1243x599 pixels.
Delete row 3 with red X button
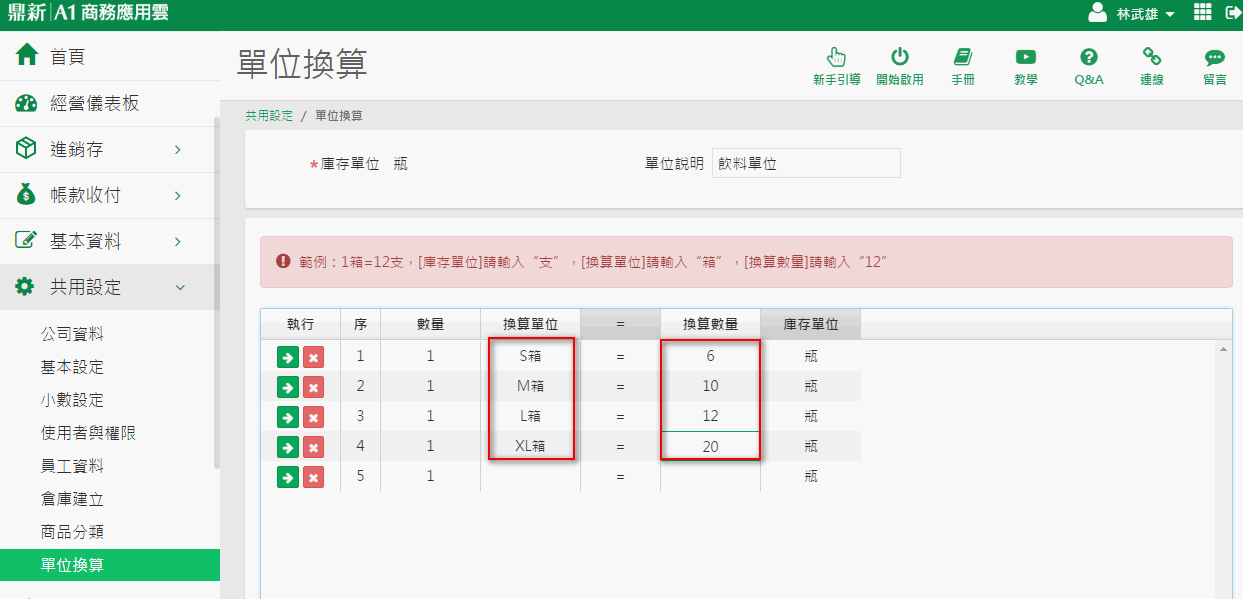pos(313,417)
